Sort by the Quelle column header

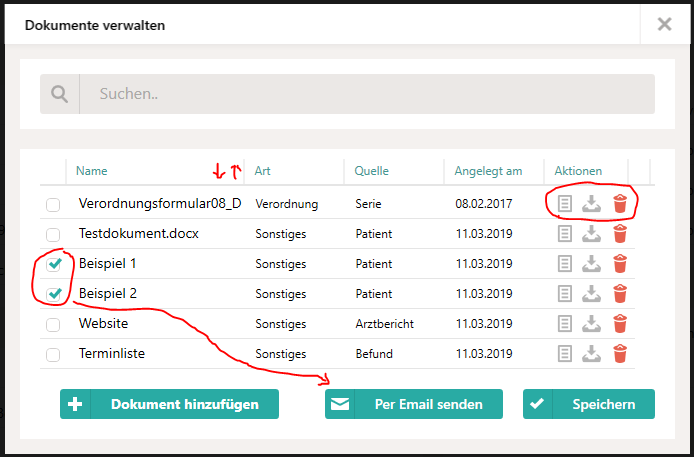pyautogui.click(x=371, y=171)
